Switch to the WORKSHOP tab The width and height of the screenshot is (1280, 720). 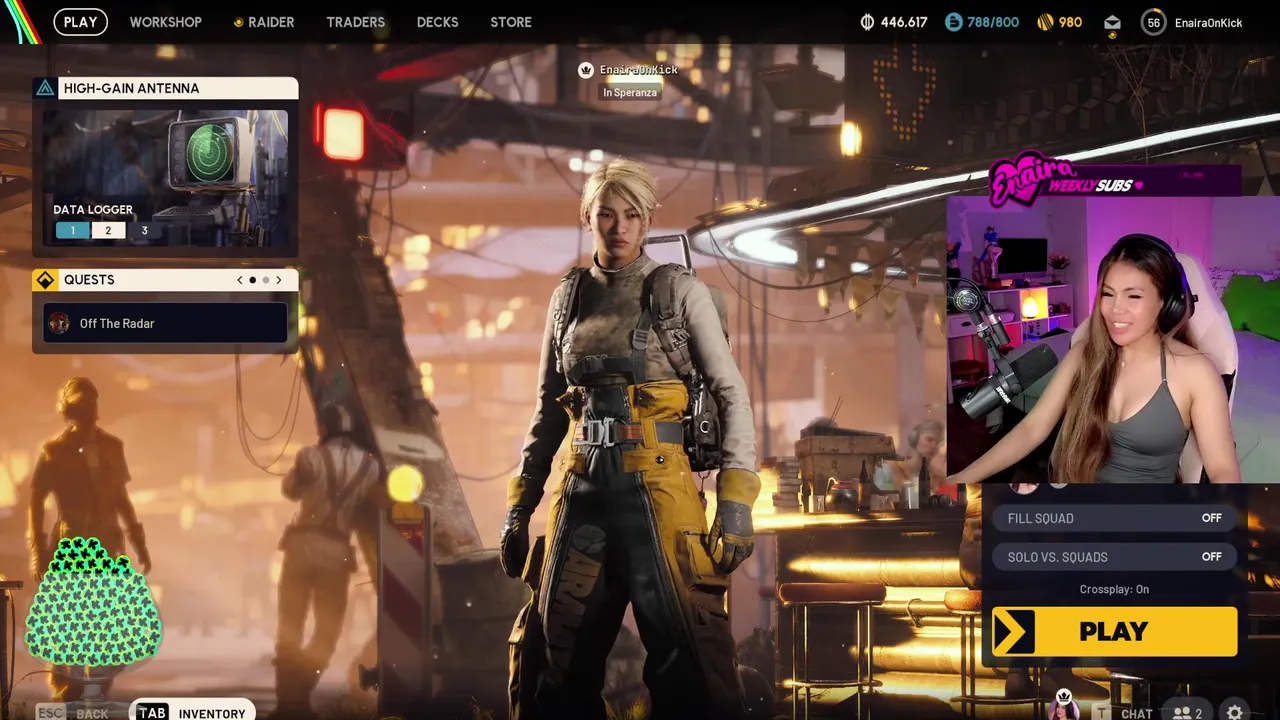pos(165,22)
